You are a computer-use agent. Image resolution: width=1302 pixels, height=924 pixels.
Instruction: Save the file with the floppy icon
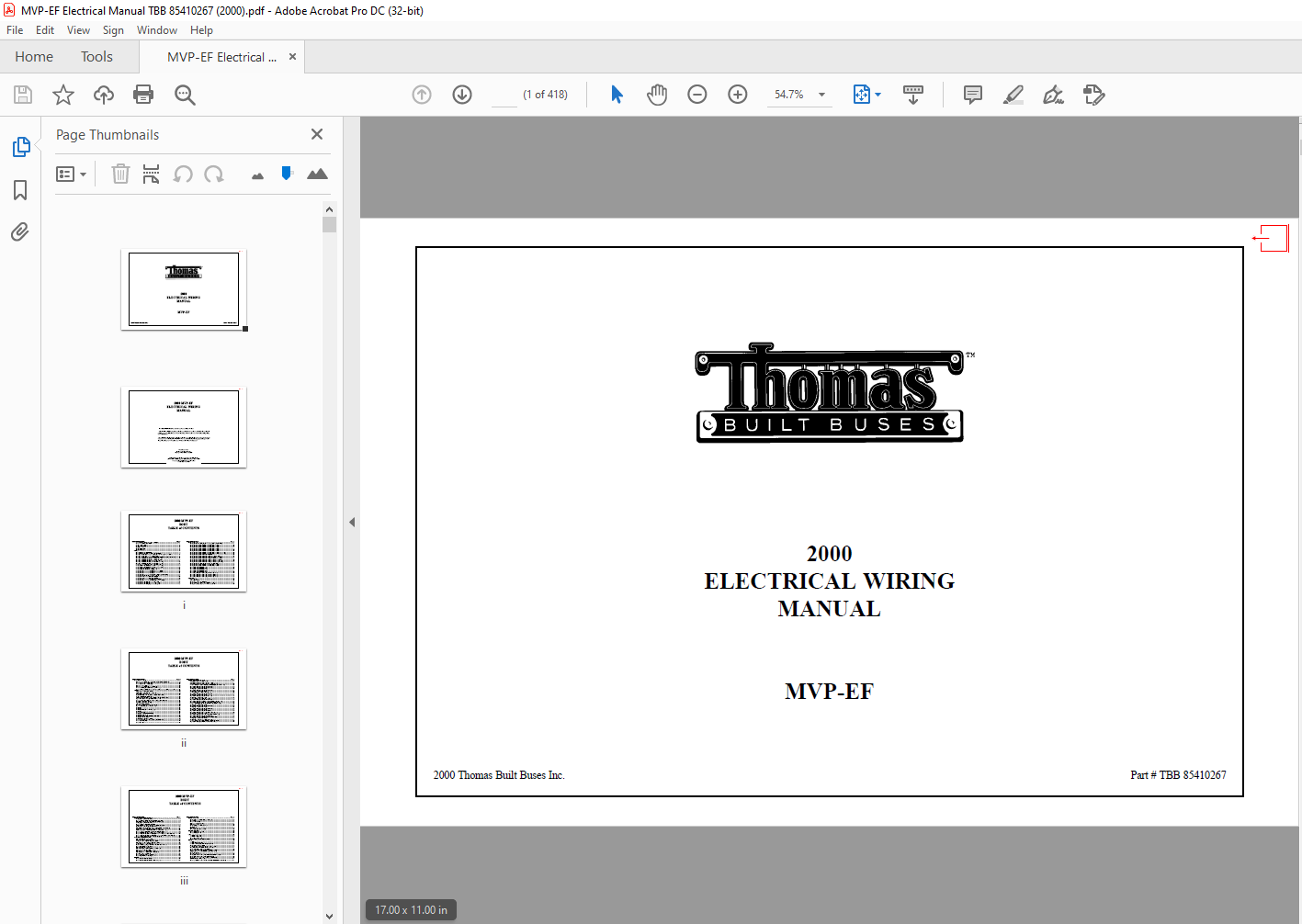tap(23, 95)
